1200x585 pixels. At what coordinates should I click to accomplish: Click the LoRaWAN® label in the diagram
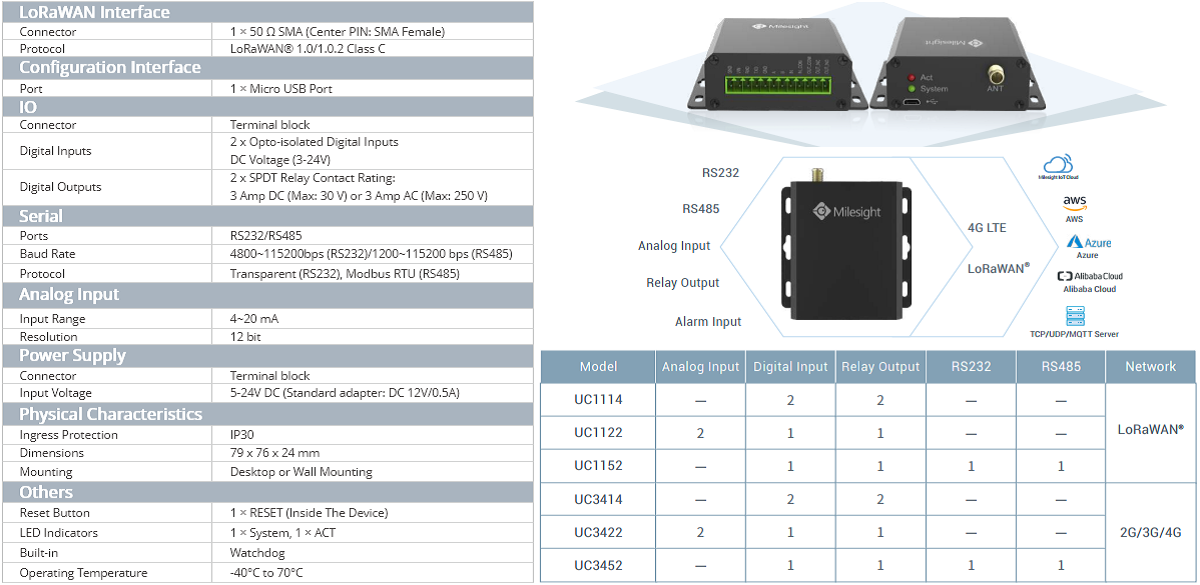(x=999, y=268)
